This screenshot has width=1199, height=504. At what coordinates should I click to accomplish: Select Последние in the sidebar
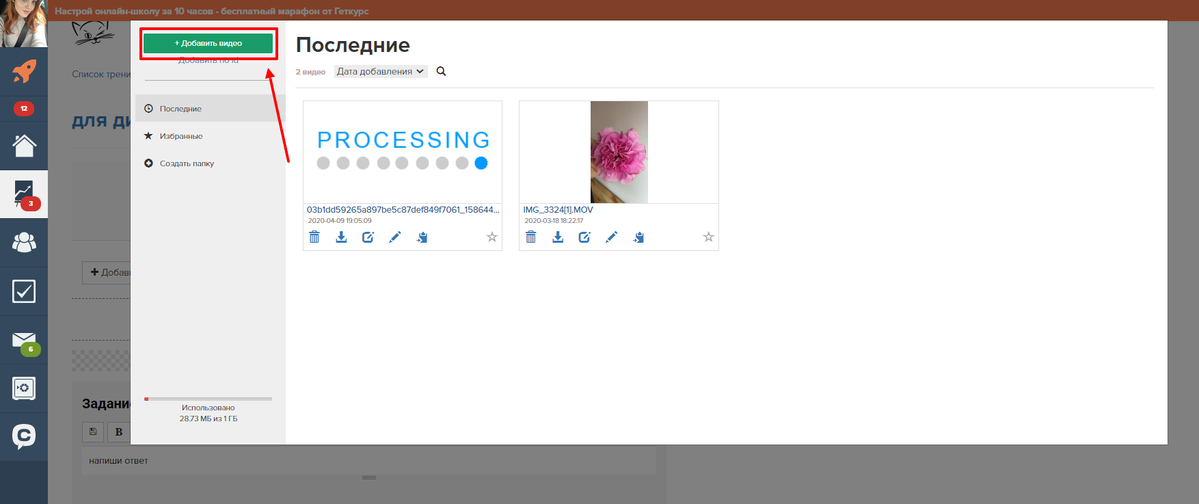180,108
